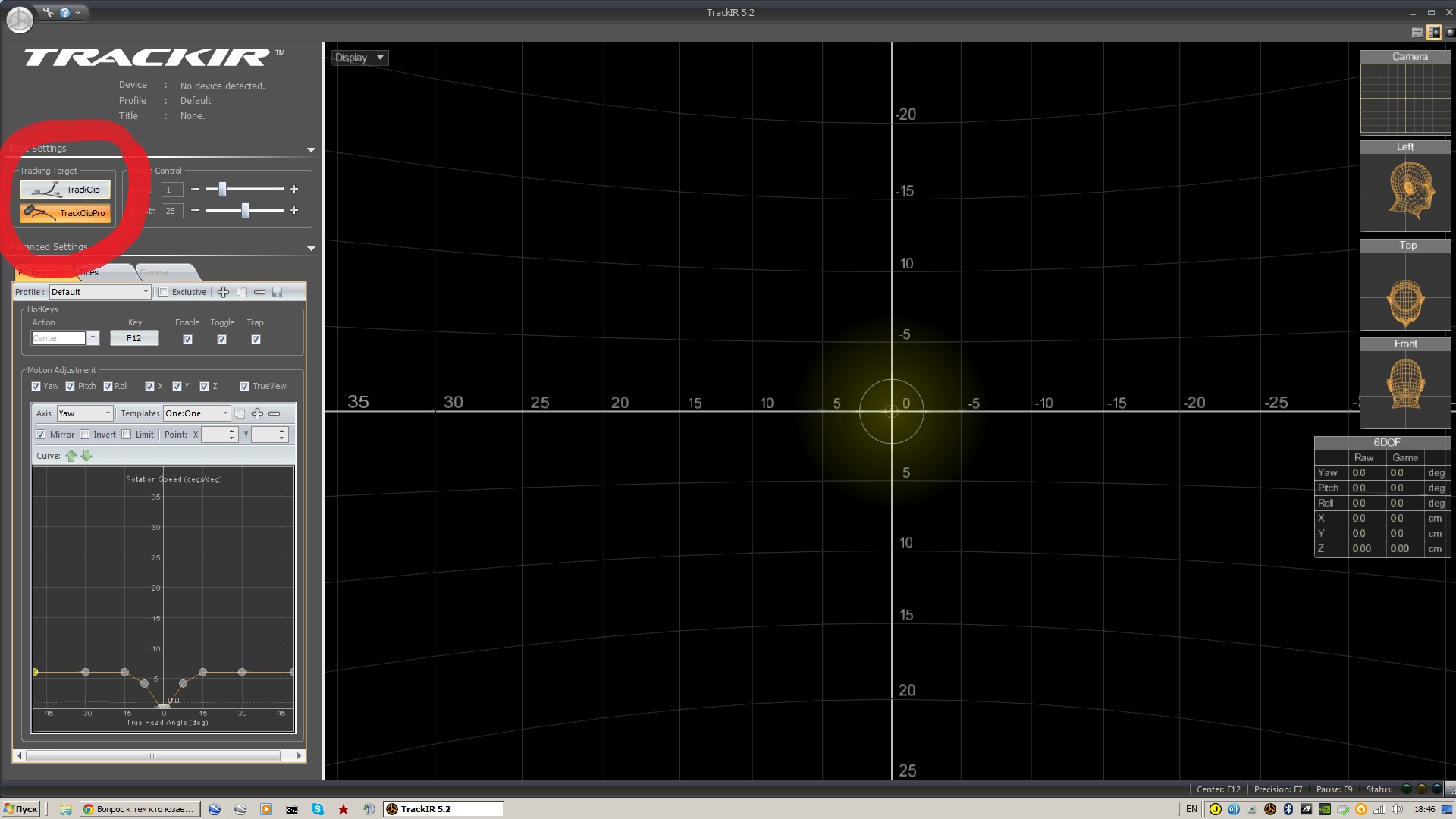Click the Pause: F9 status bar entry
Viewport: 1456px width, 819px height.
pyautogui.click(x=1334, y=789)
